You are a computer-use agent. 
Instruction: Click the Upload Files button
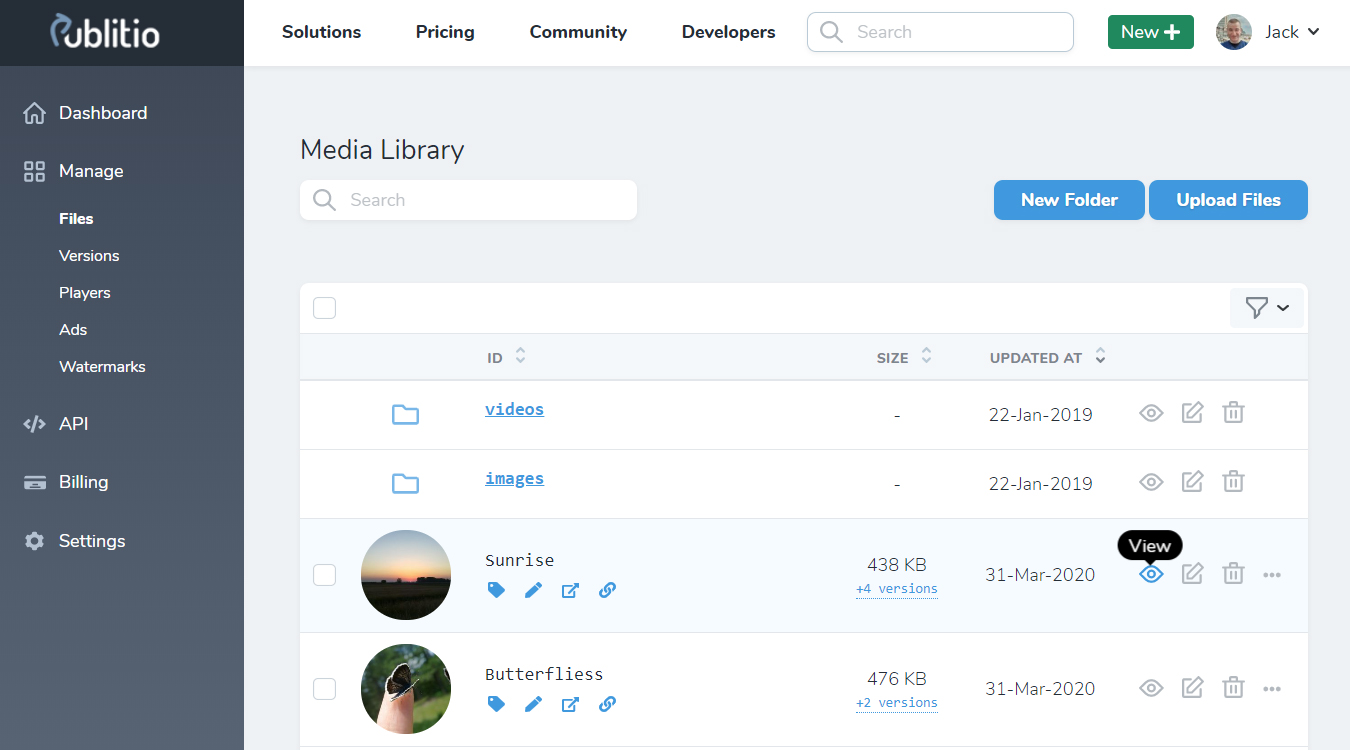1228,200
